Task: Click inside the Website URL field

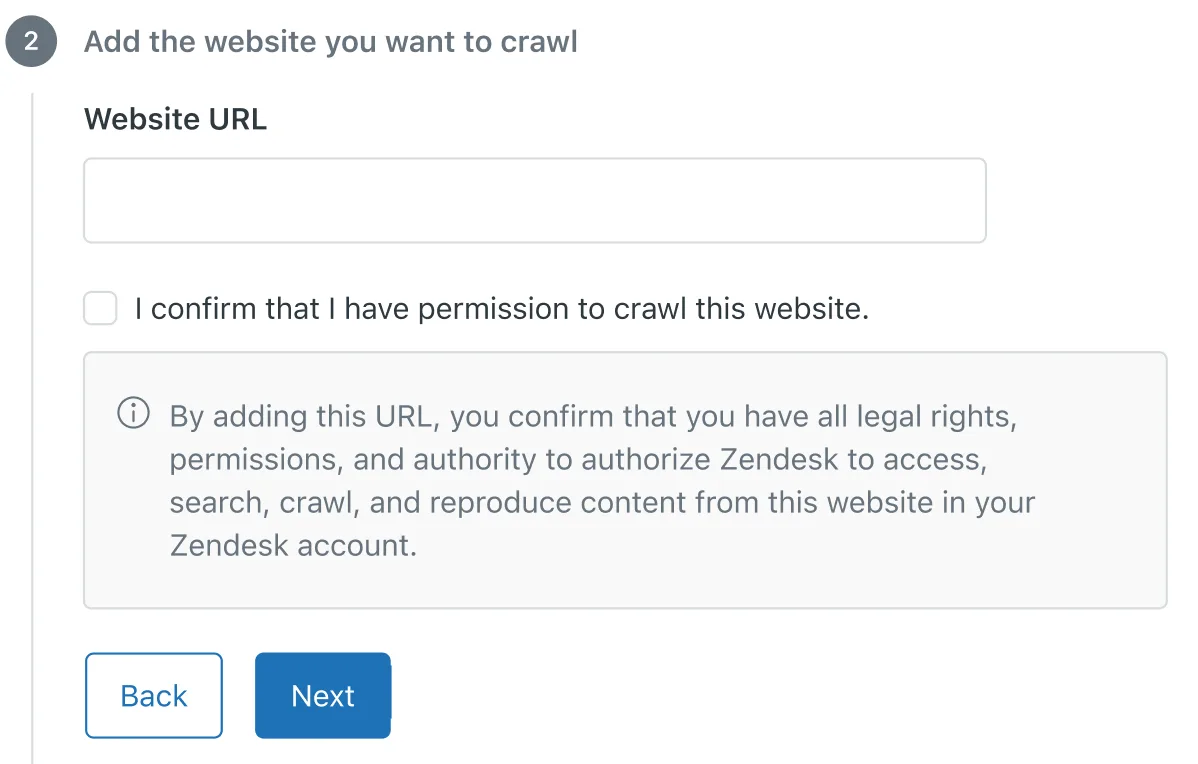Action: [x=534, y=199]
